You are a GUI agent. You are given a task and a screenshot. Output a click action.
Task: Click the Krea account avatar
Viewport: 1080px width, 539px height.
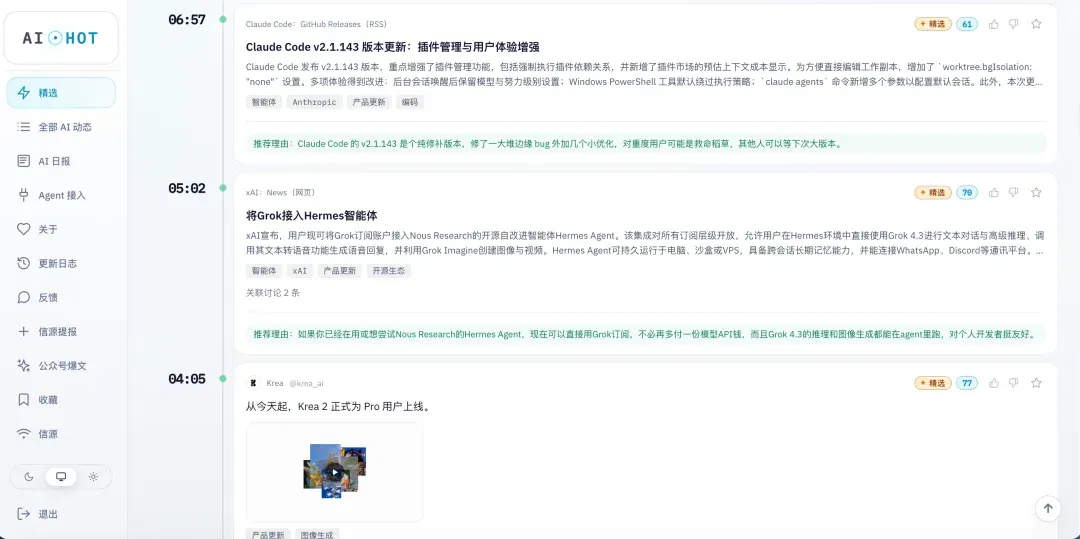pos(253,383)
